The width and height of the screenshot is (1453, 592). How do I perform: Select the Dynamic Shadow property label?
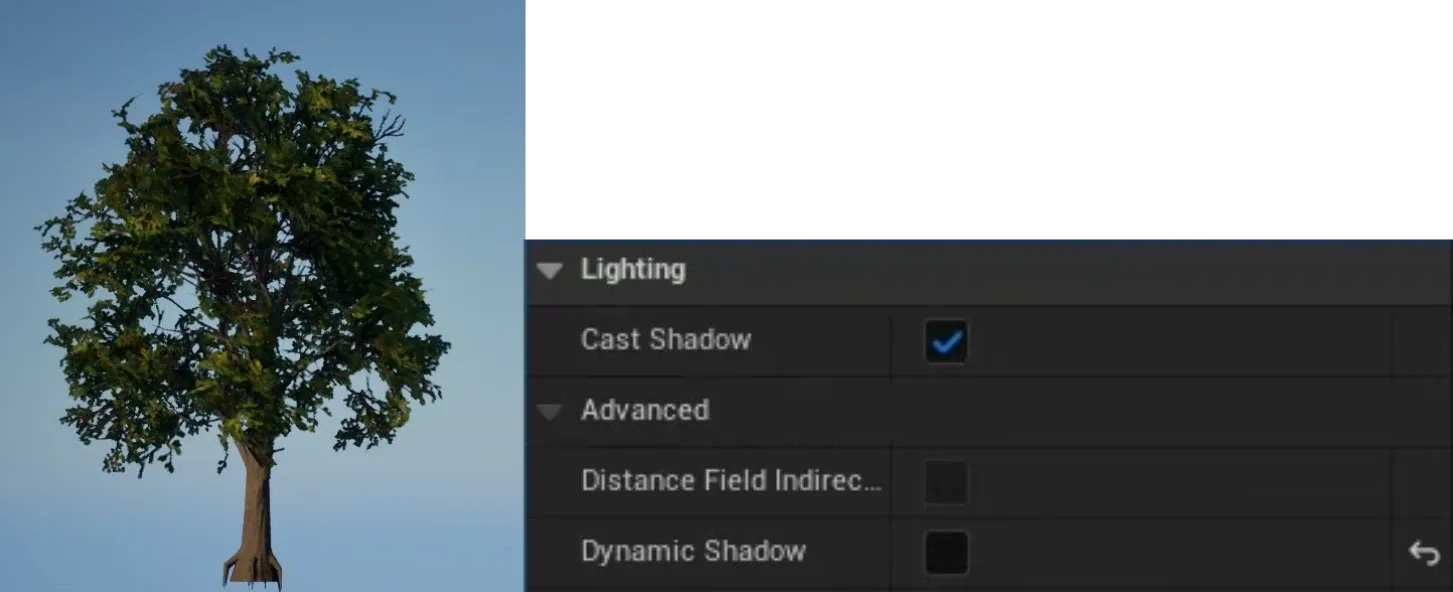[x=694, y=551]
